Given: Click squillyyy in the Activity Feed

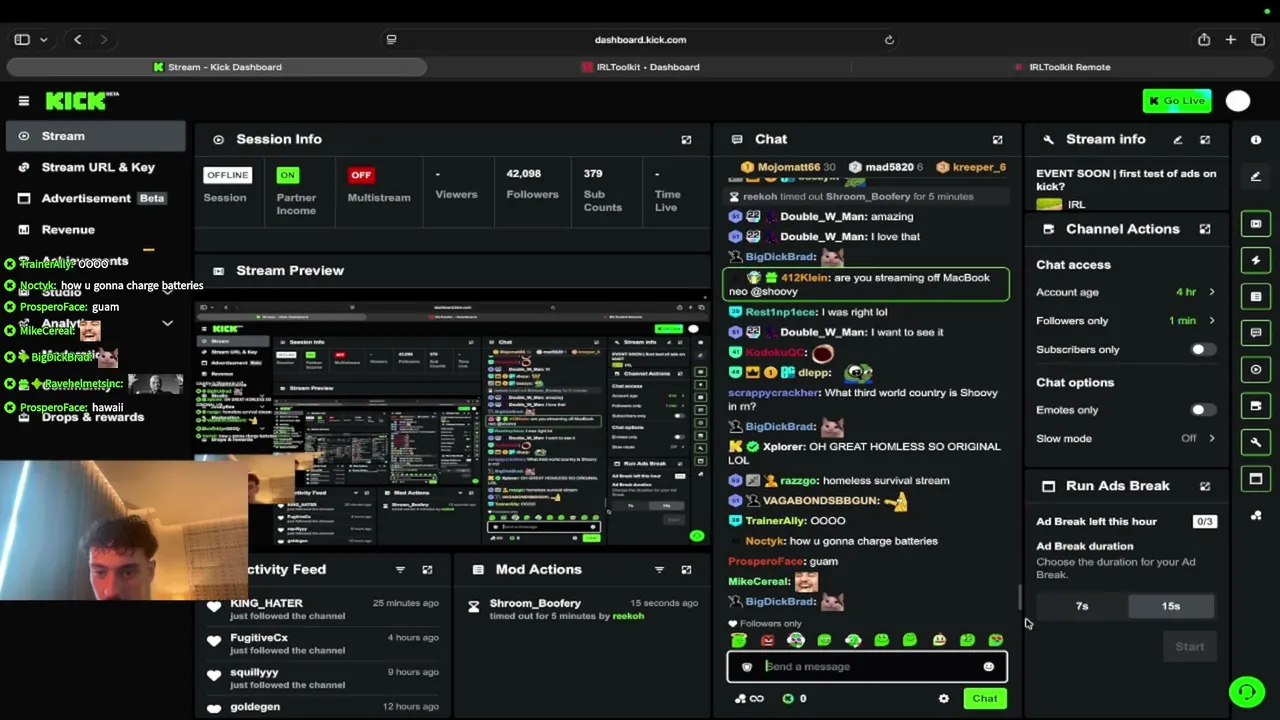Looking at the screenshot, I should pyautogui.click(x=254, y=673).
